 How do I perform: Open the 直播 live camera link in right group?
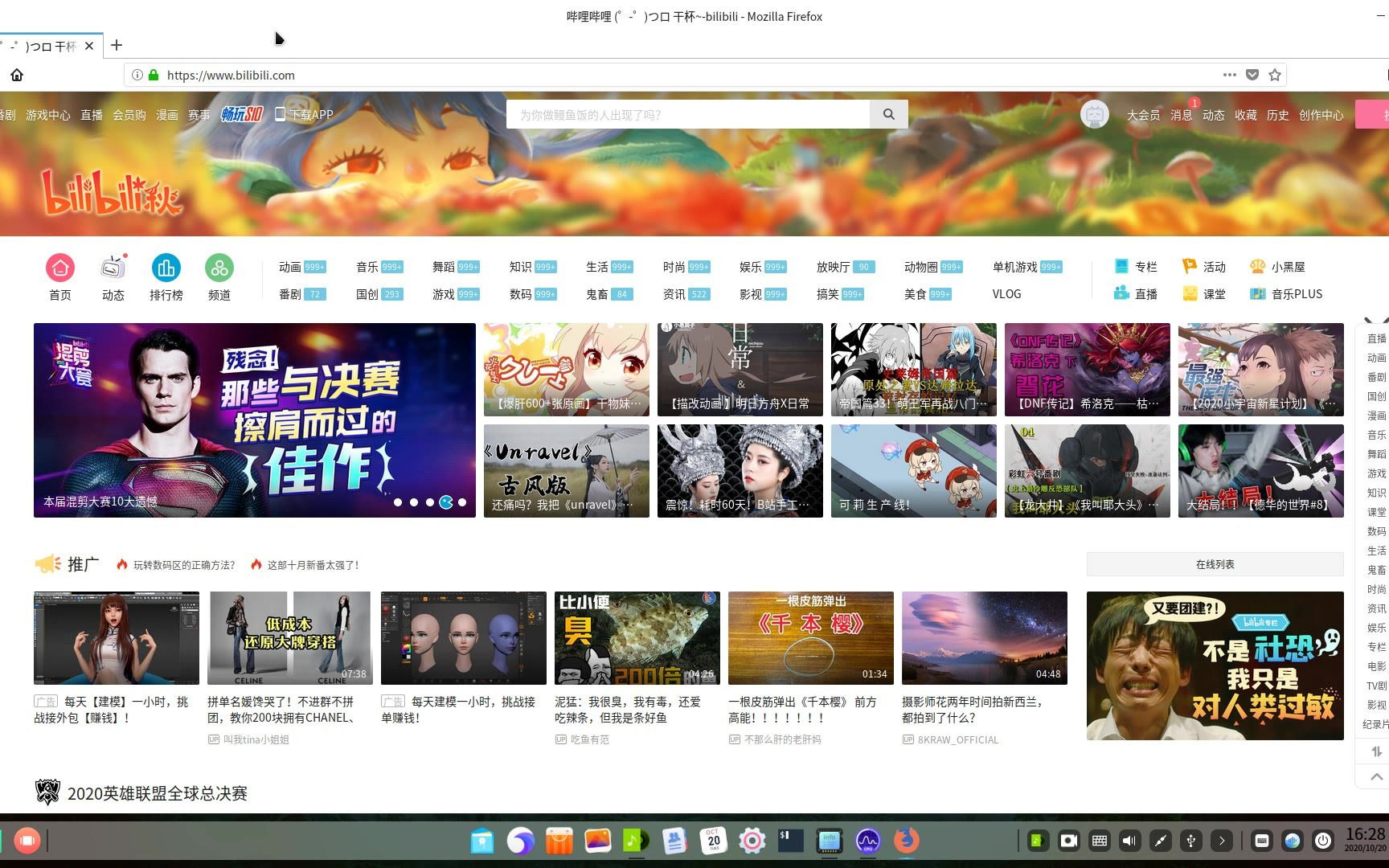click(1136, 293)
